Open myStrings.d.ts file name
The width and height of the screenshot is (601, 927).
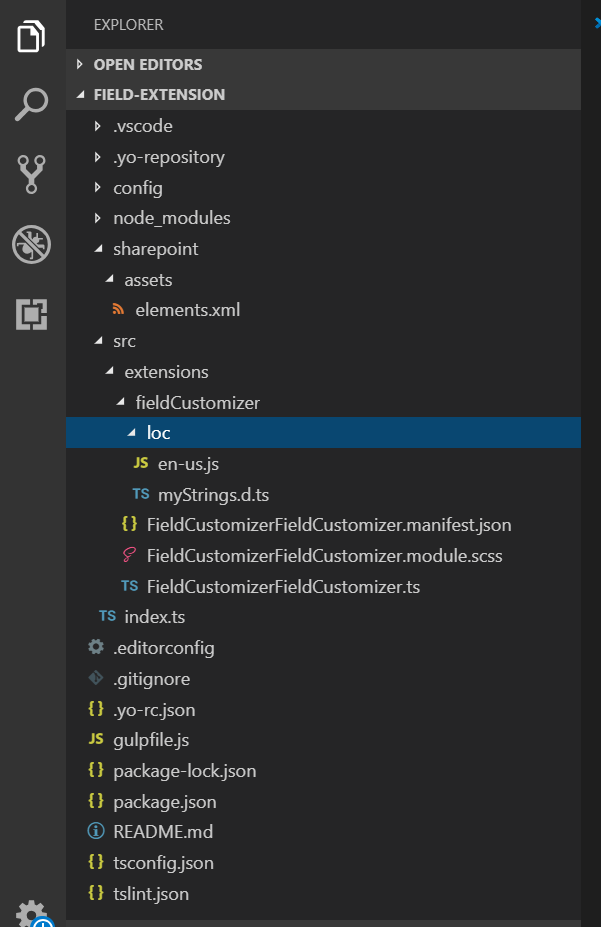click(213, 495)
